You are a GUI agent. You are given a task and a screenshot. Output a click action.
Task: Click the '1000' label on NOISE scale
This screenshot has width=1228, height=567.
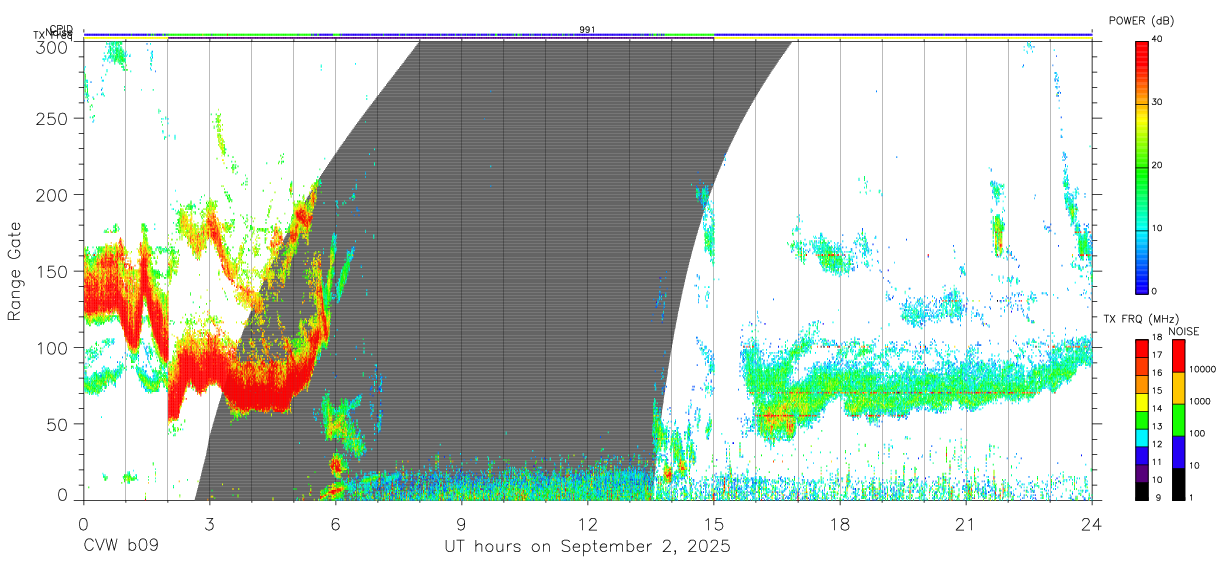click(x=1199, y=402)
